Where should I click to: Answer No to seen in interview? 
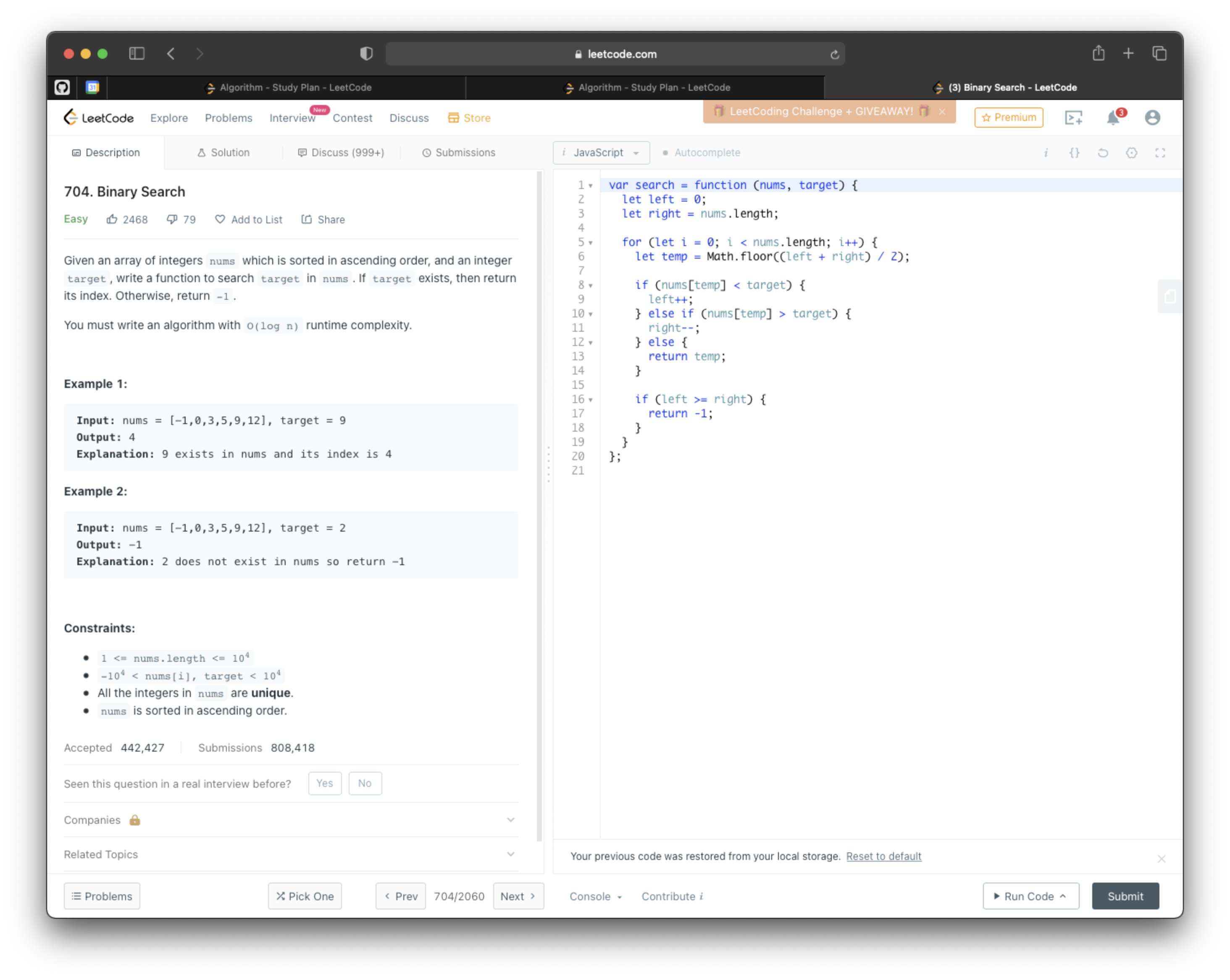click(x=365, y=783)
